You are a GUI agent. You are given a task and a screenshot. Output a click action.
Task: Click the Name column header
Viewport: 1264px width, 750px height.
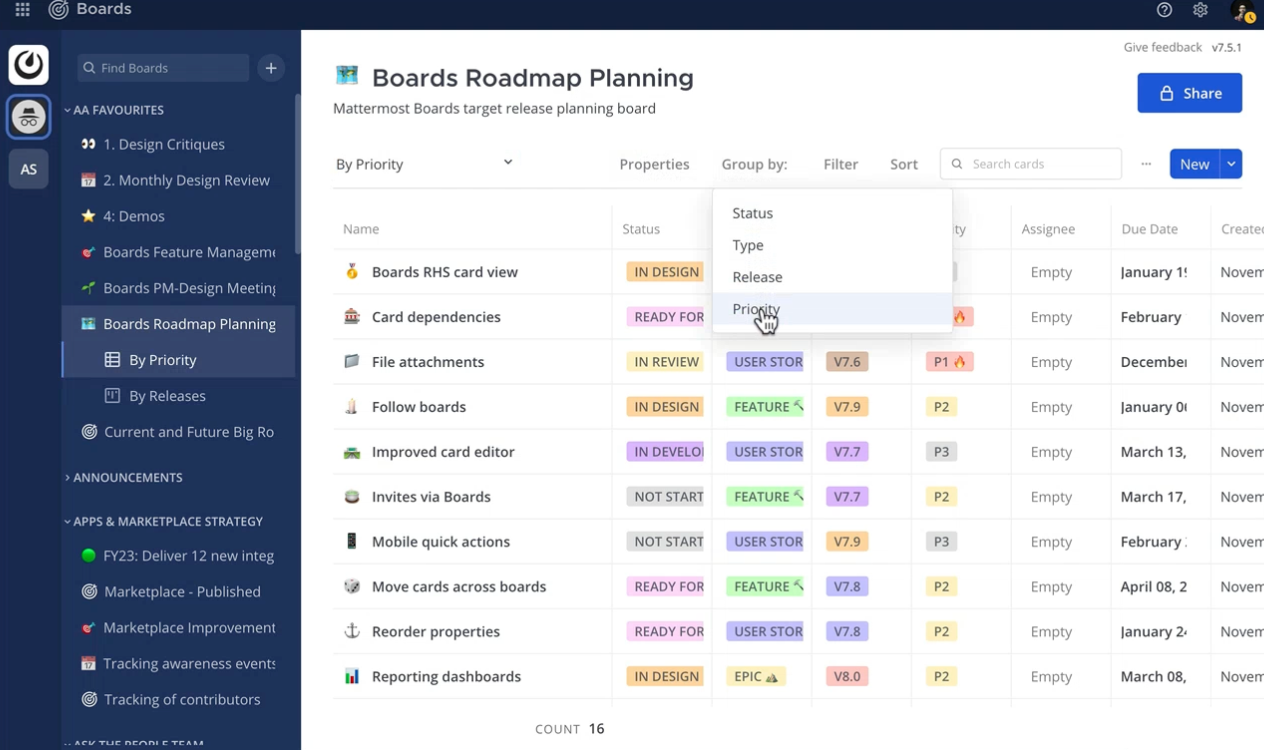point(361,229)
